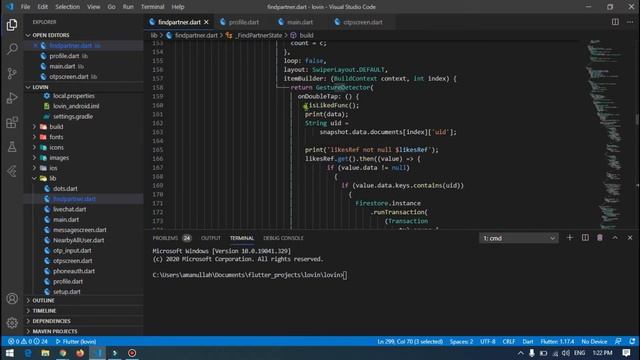
Task: Open the Source Control view
Action: pyautogui.click(x=12, y=73)
